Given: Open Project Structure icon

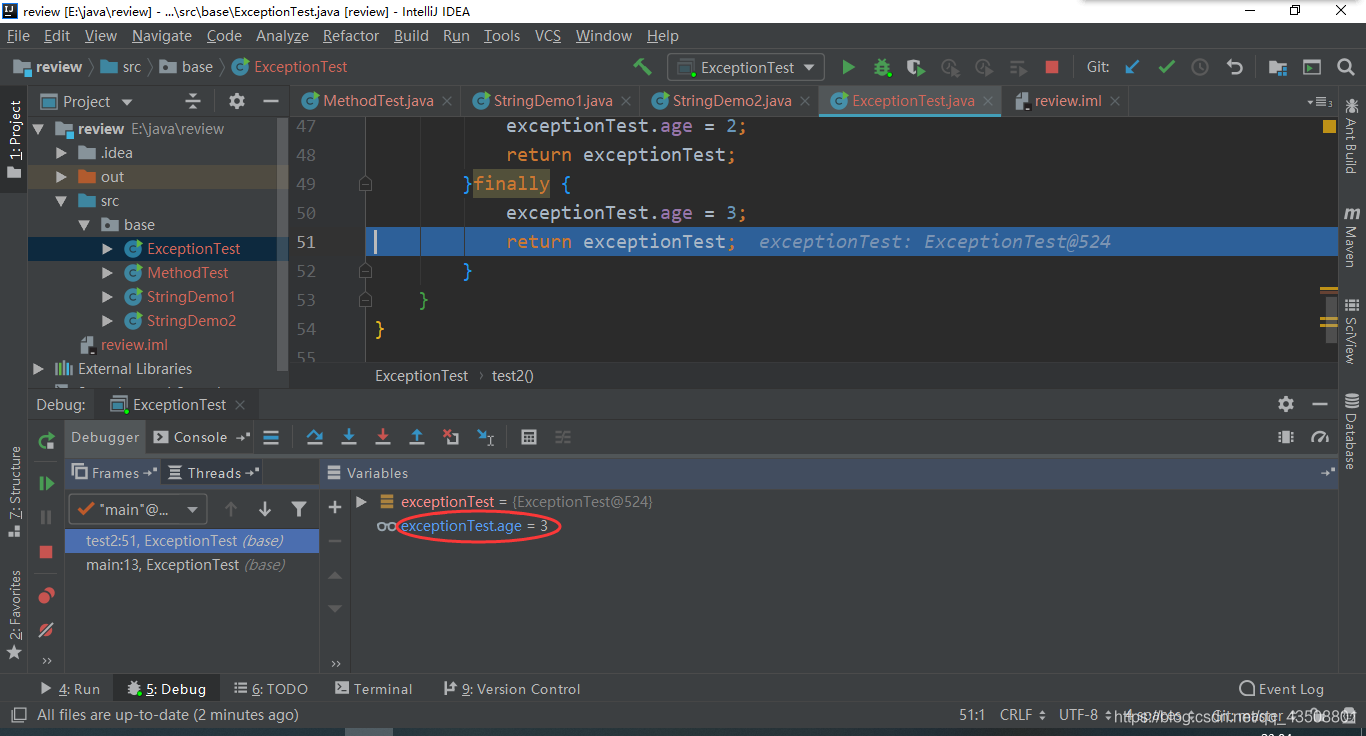Looking at the screenshot, I should point(1278,67).
